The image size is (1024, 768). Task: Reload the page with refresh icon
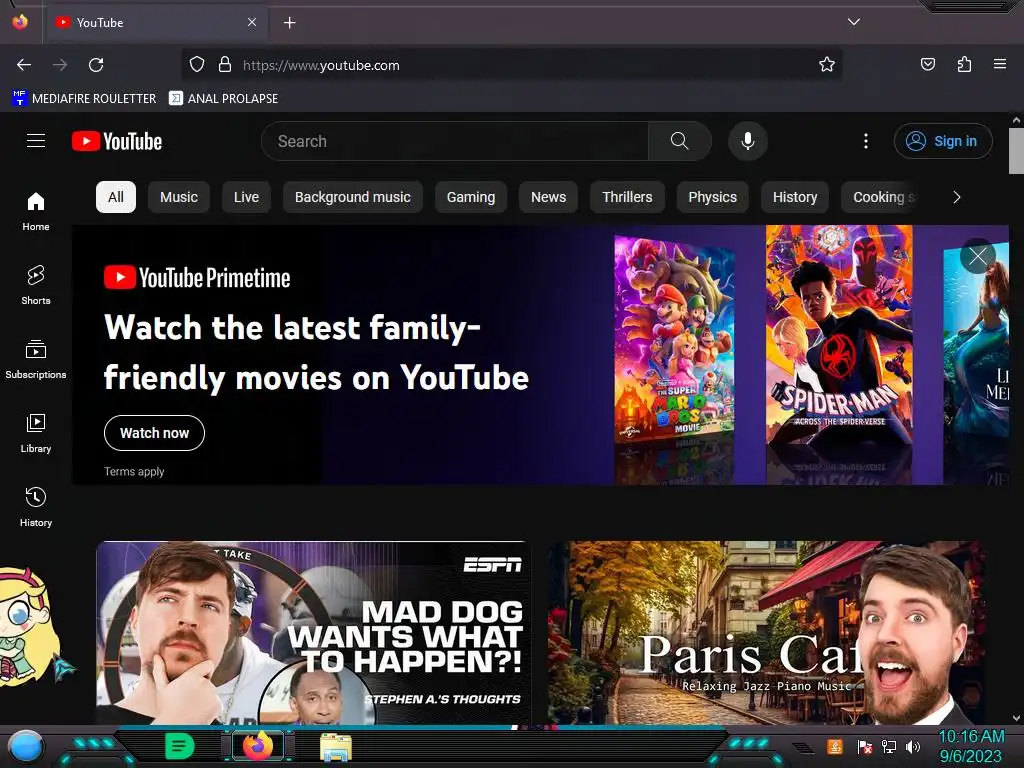96,65
